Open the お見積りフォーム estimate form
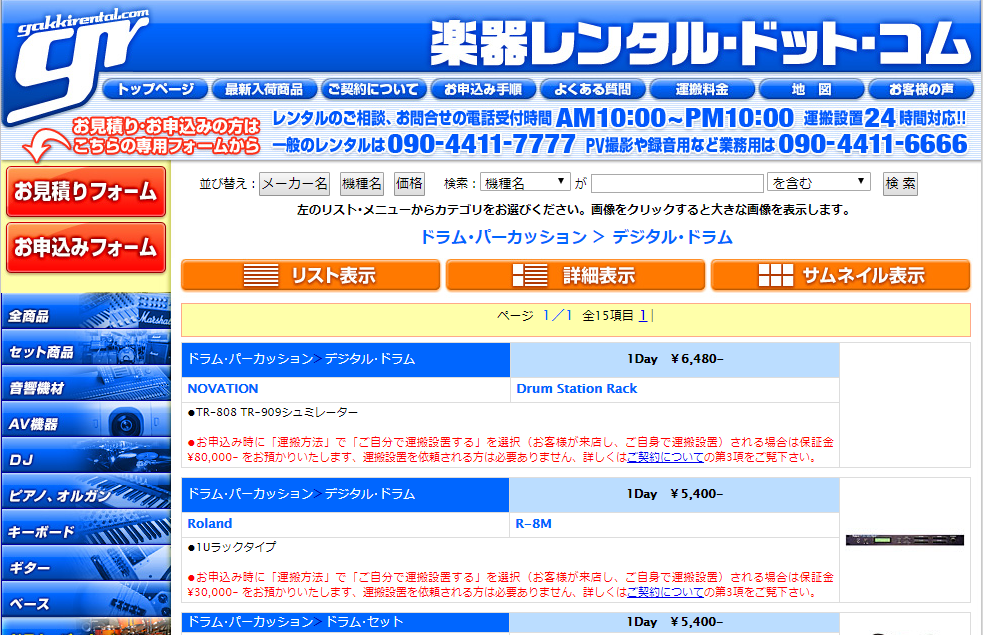 tap(86, 191)
